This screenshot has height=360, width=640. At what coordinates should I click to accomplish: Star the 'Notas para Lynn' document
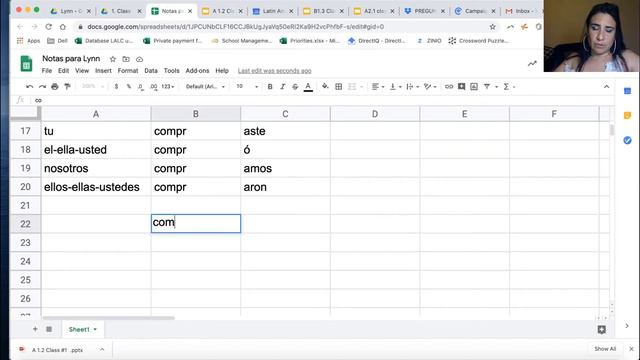pyautogui.click(x=113, y=59)
